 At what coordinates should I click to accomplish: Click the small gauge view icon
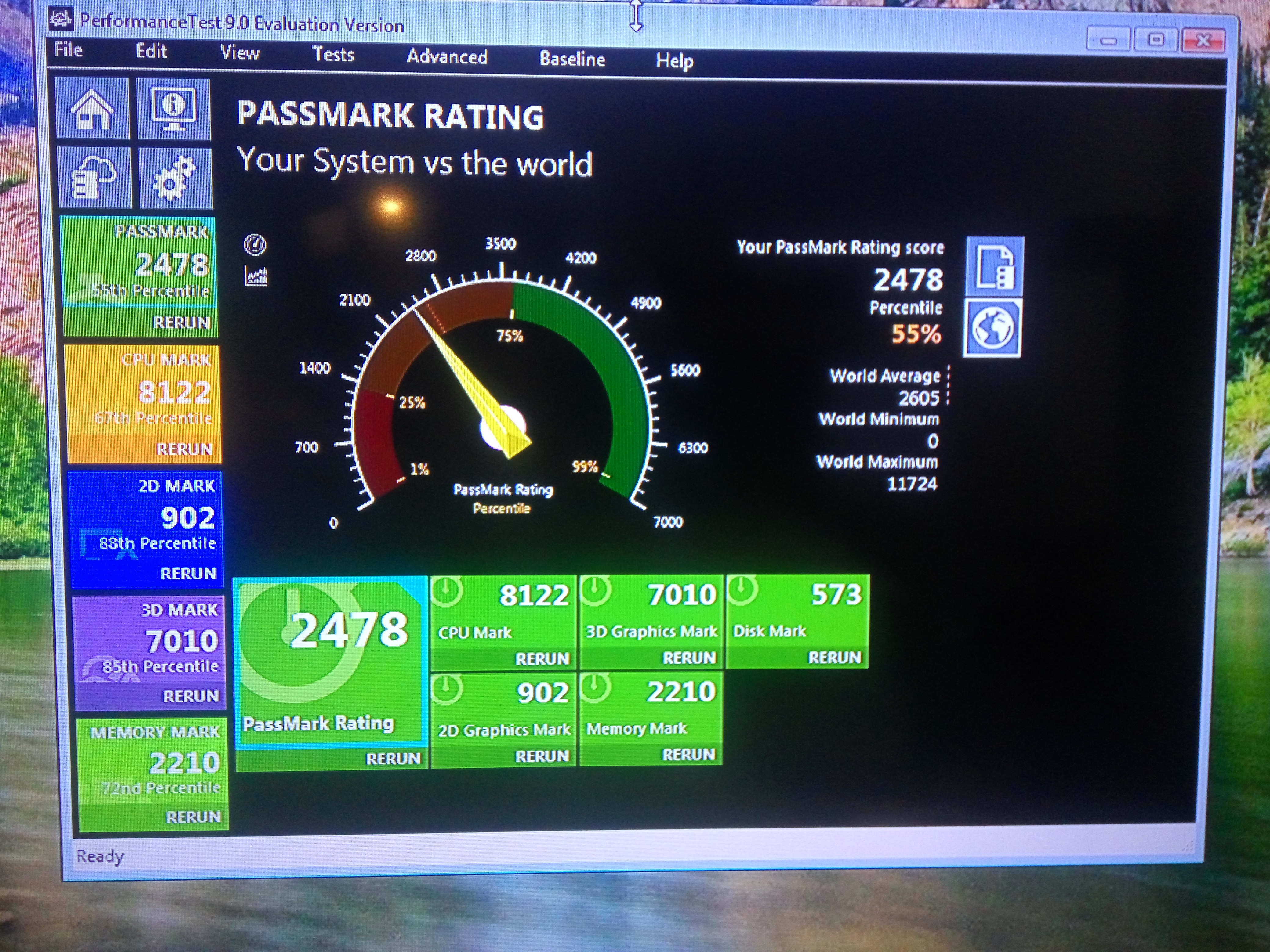click(x=255, y=245)
